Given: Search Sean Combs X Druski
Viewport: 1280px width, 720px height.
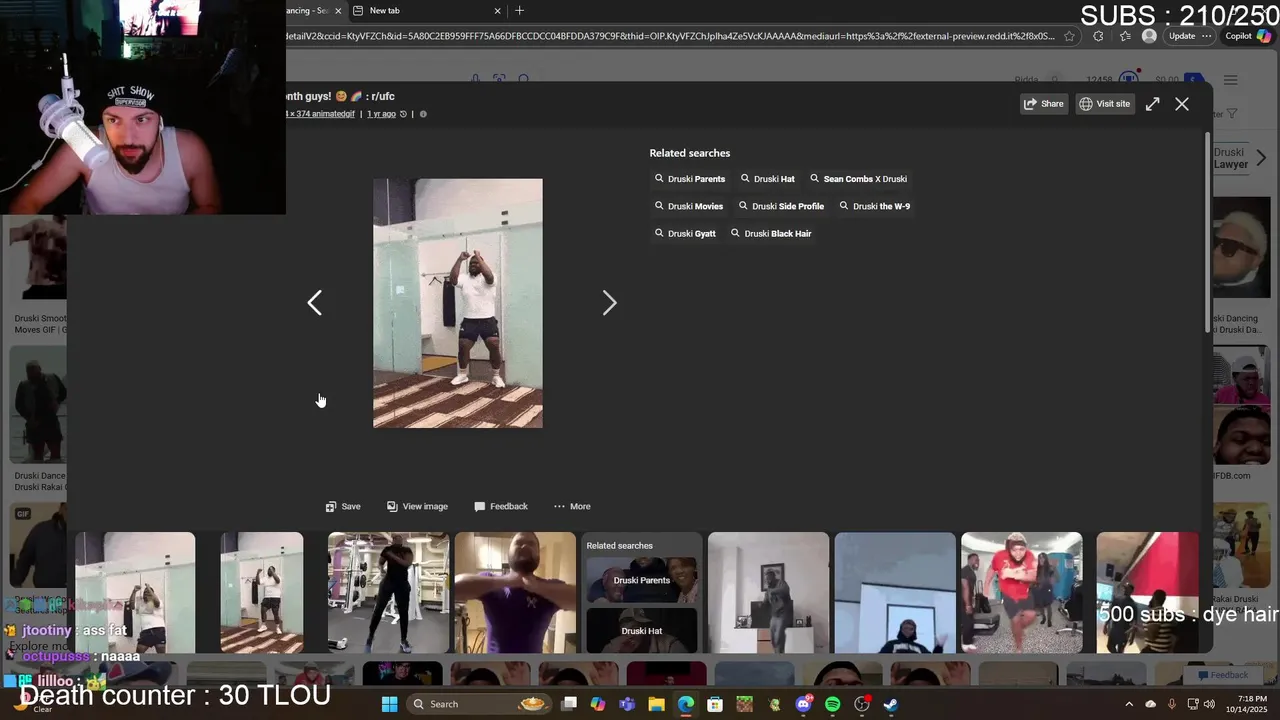Looking at the screenshot, I should [859, 179].
